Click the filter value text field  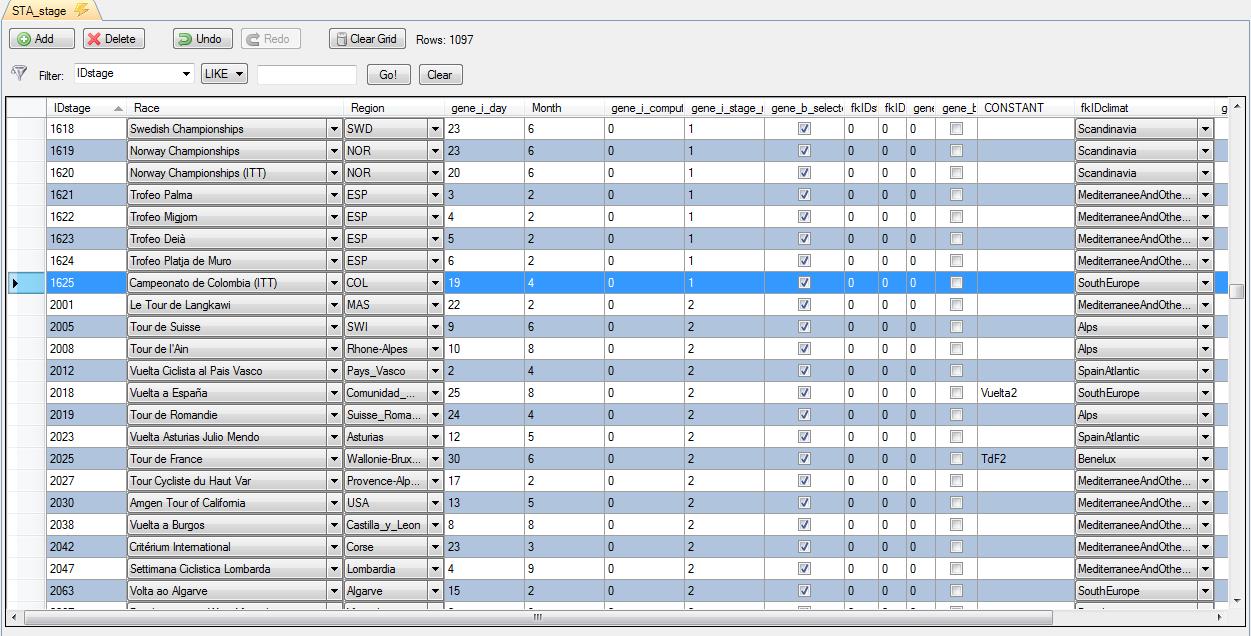306,75
